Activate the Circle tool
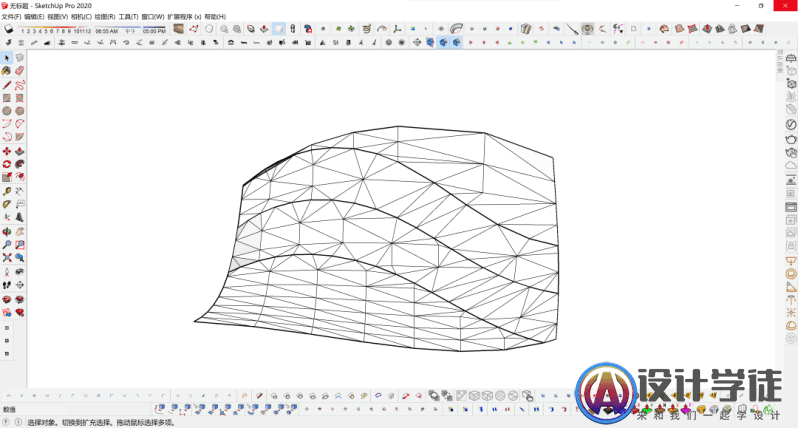This screenshot has width=798, height=428. 7,111
